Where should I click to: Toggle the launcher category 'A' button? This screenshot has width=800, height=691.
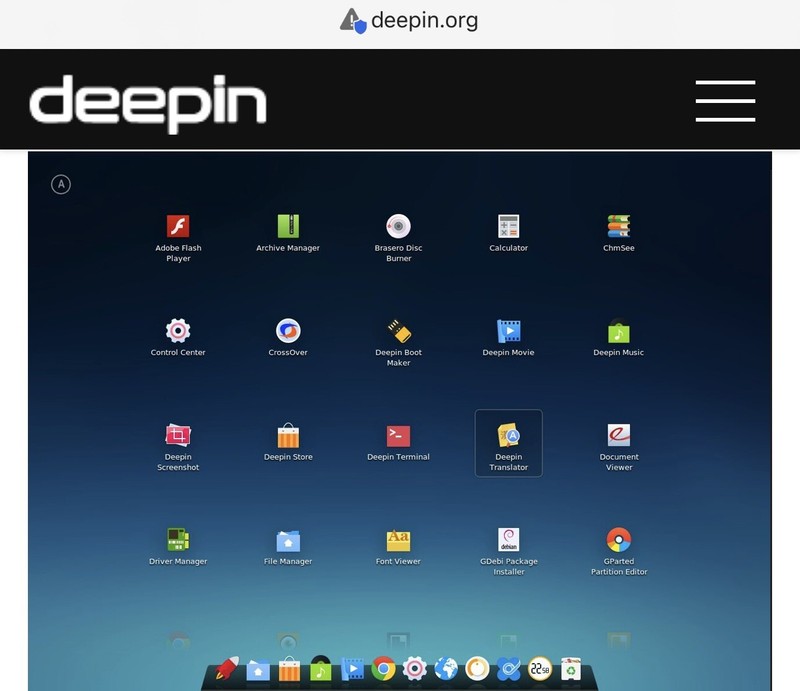[61, 184]
